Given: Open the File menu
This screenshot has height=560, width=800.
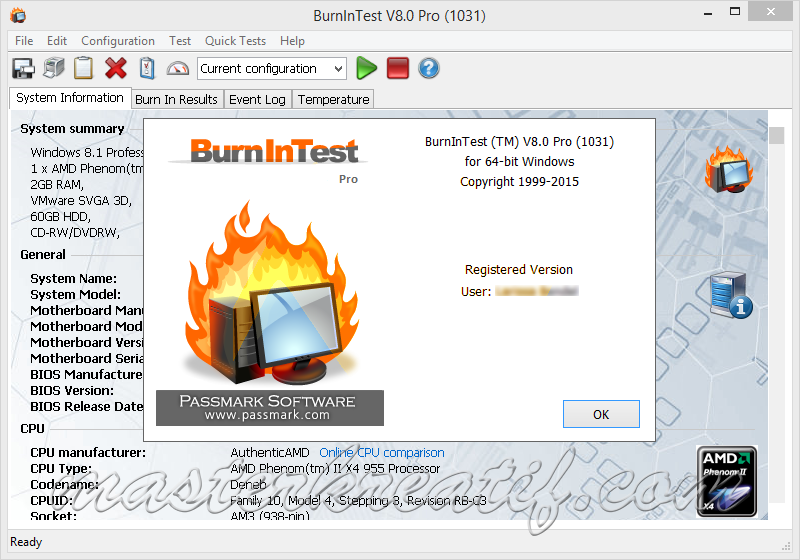Looking at the screenshot, I should click(24, 41).
